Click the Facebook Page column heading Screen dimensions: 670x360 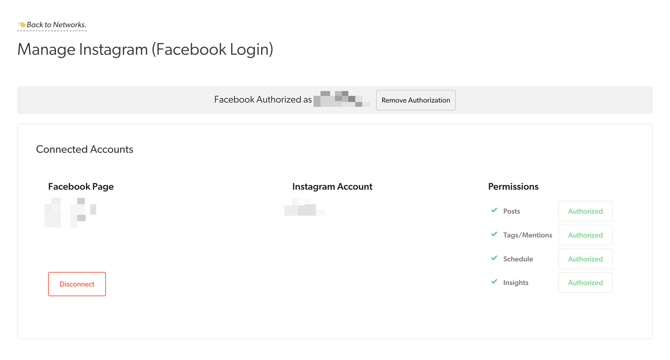[x=81, y=187]
